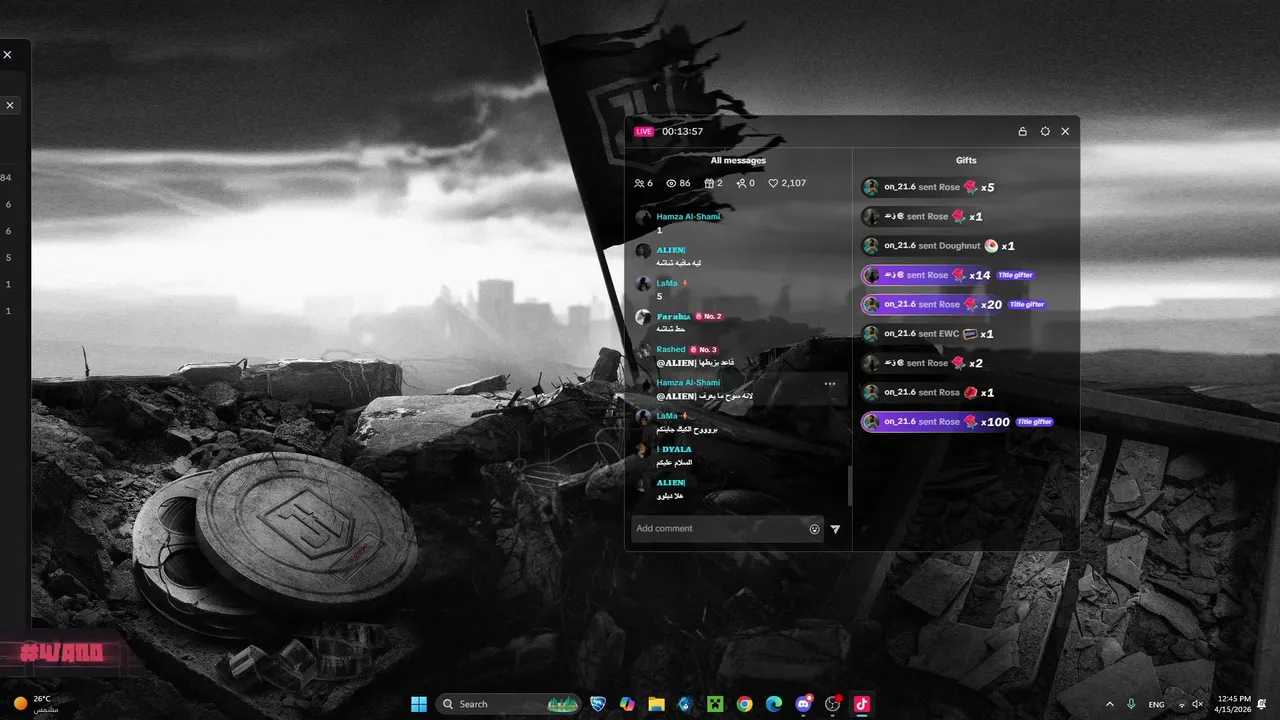Click on_21.6 sent Doughnut x1 gift entry
Viewport: 1280px width, 720px height.
pyautogui.click(x=939, y=246)
